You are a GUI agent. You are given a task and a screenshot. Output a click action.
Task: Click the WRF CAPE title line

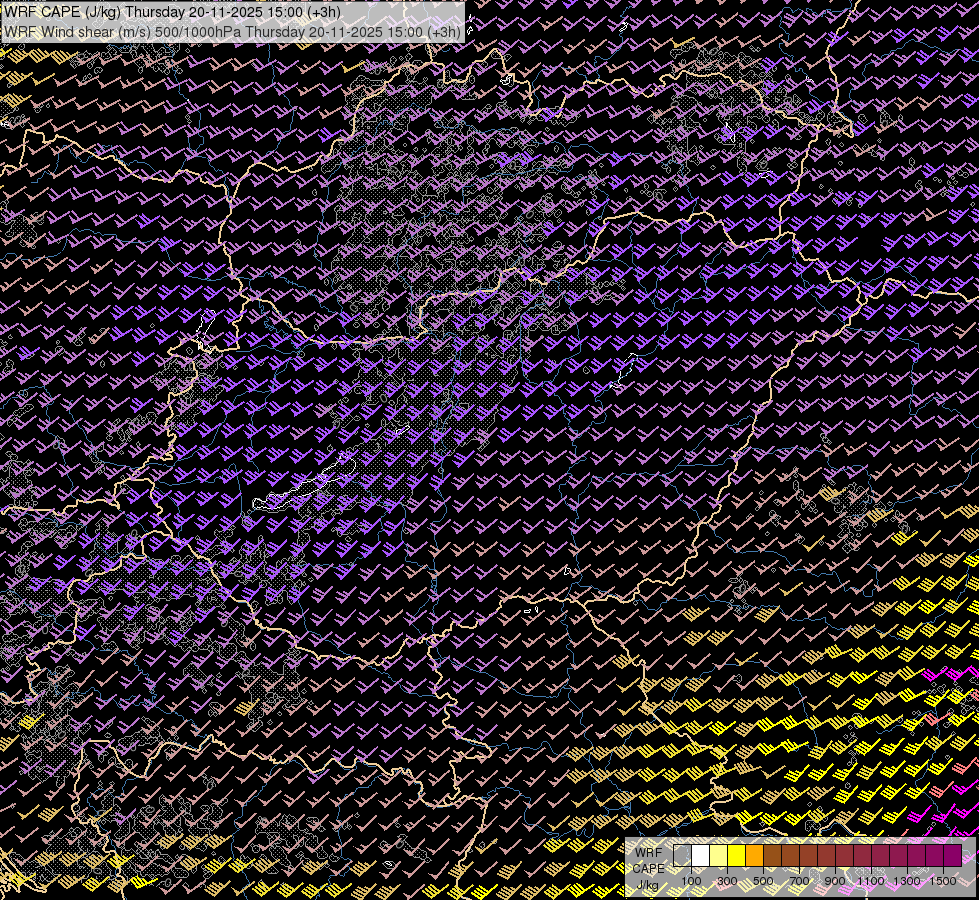click(172, 12)
